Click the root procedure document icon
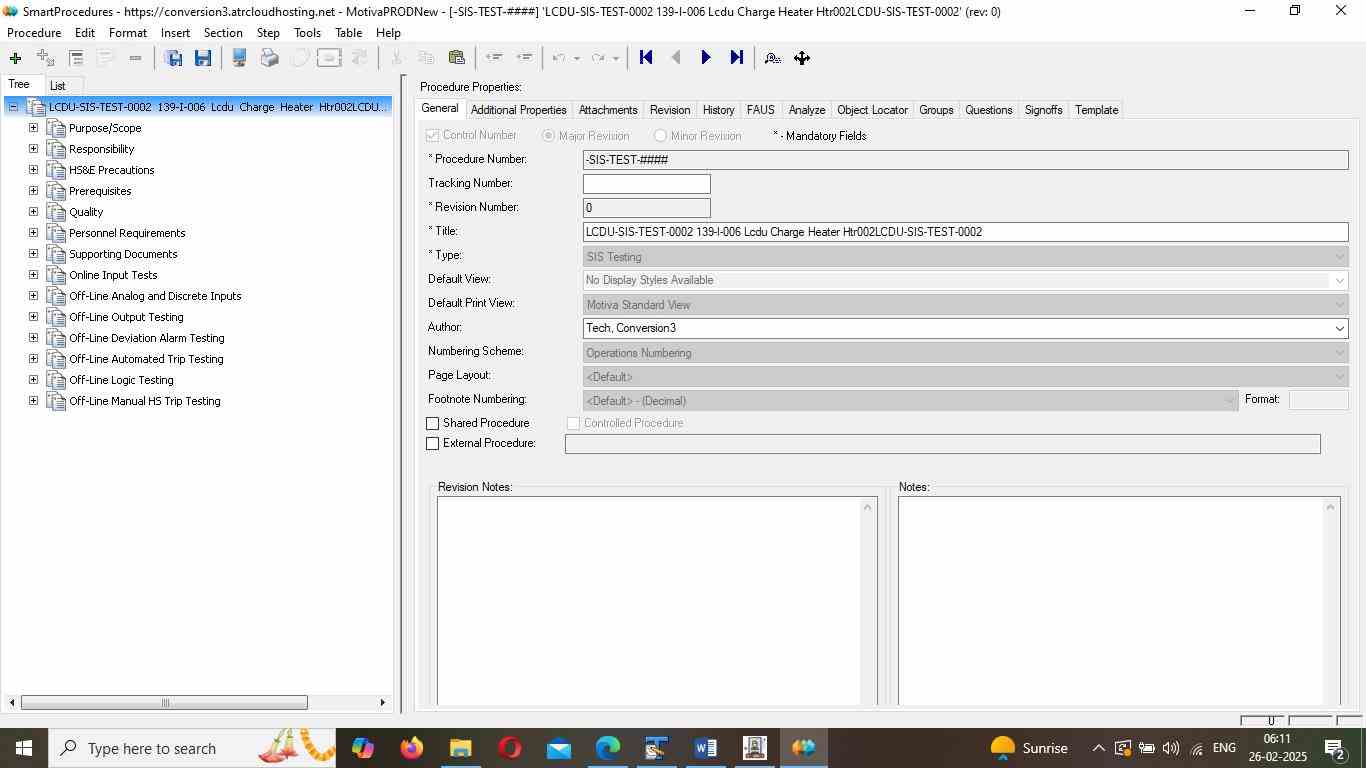 pos(36,107)
